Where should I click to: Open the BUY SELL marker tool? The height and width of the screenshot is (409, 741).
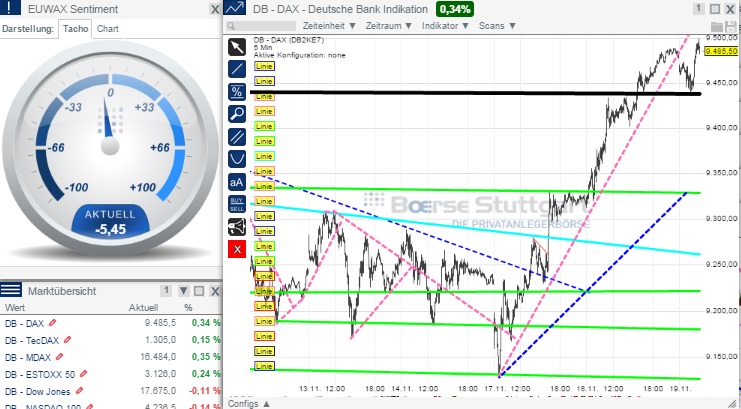pos(237,204)
